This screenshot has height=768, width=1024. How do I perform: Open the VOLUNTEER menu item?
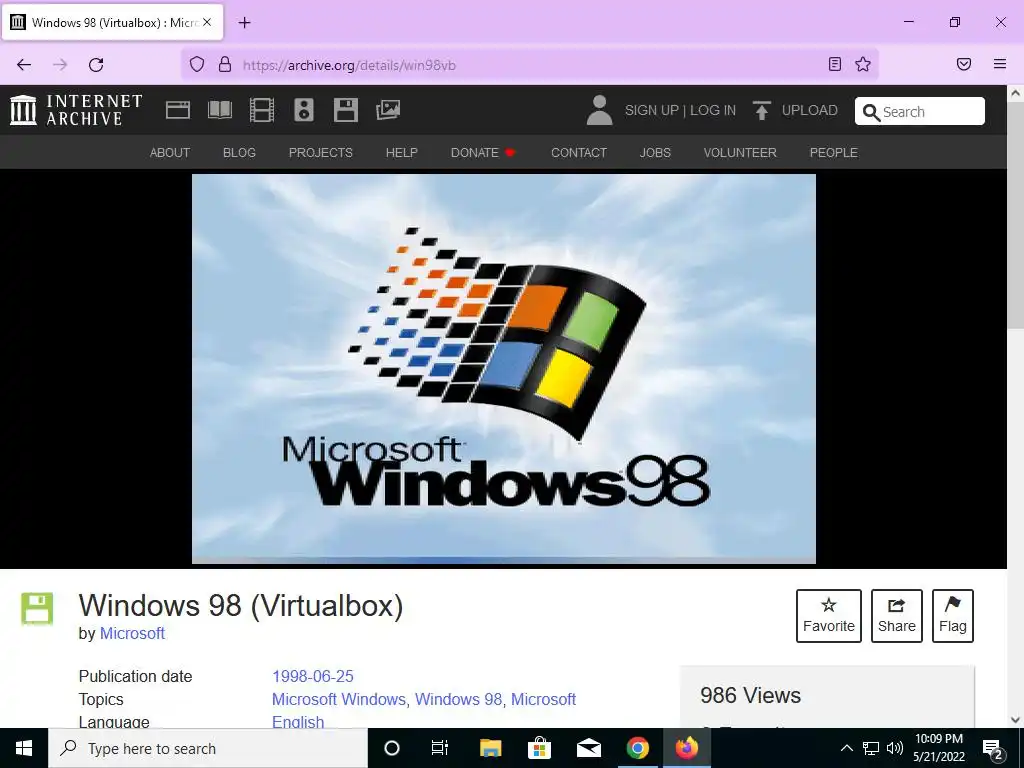pyautogui.click(x=740, y=153)
